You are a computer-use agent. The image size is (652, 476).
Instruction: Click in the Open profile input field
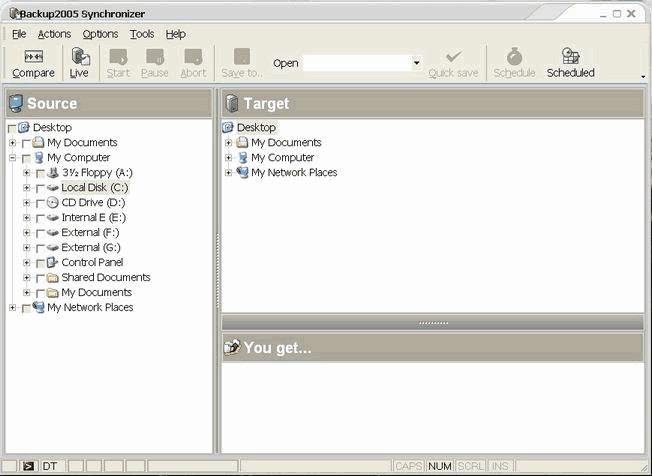pyautogui.click(x=358, y=63)
